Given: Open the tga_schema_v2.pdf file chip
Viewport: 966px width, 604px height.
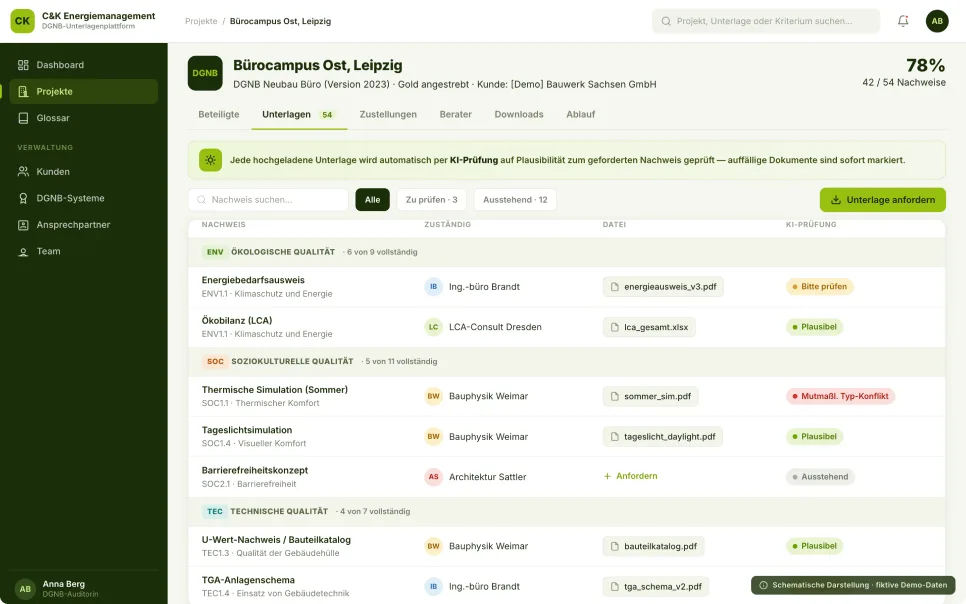Looking at the screenshot, I should coord(656,586).
